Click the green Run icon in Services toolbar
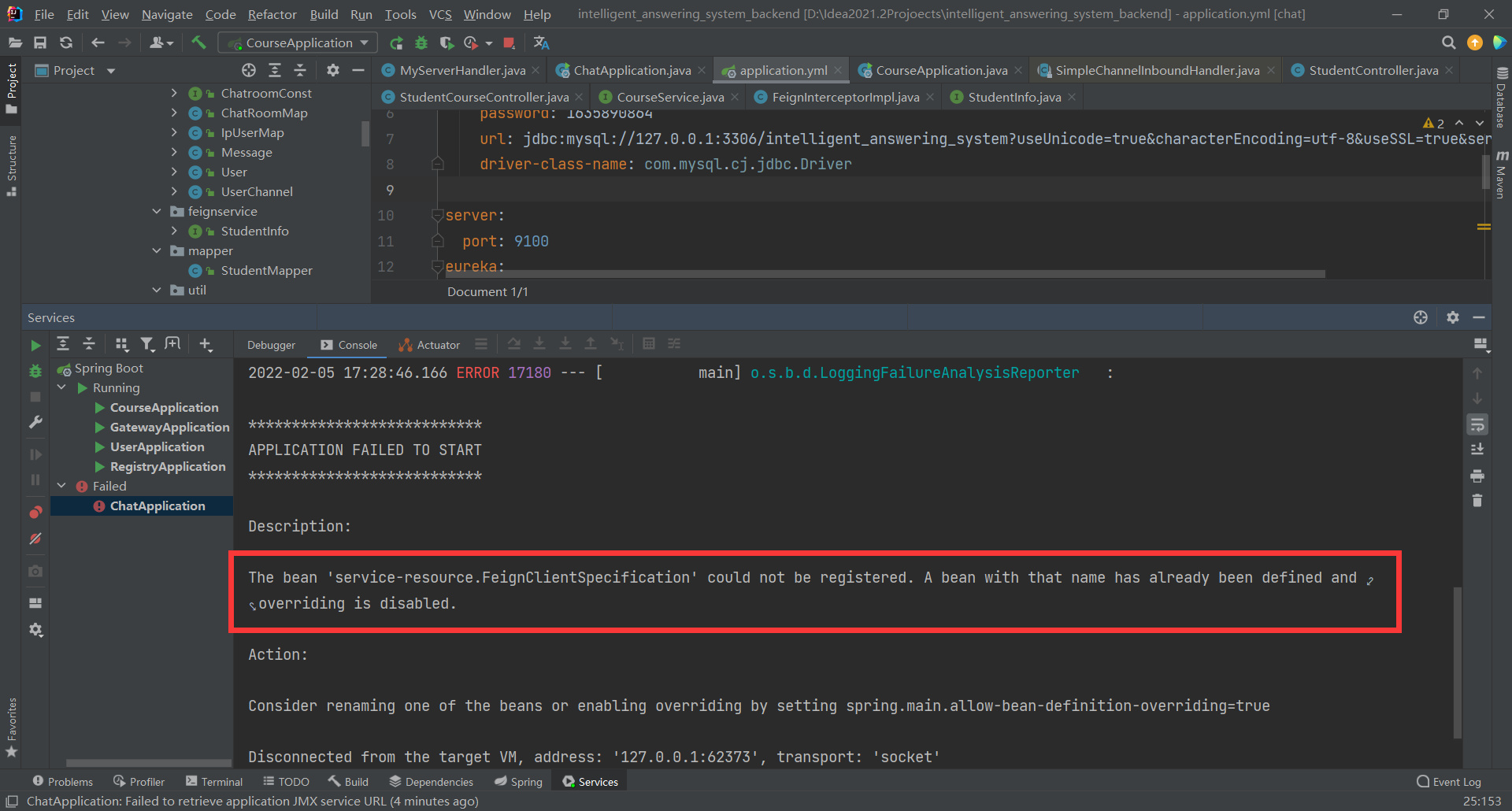The height and width of the screenshot is (811, 1512). point(35,345)
